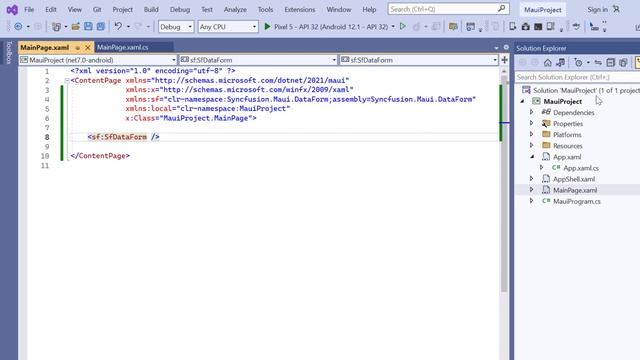Collapse All in Solution Explorer toolbar
This screenshot has height=360, width=640.
[x=611, y=63]
